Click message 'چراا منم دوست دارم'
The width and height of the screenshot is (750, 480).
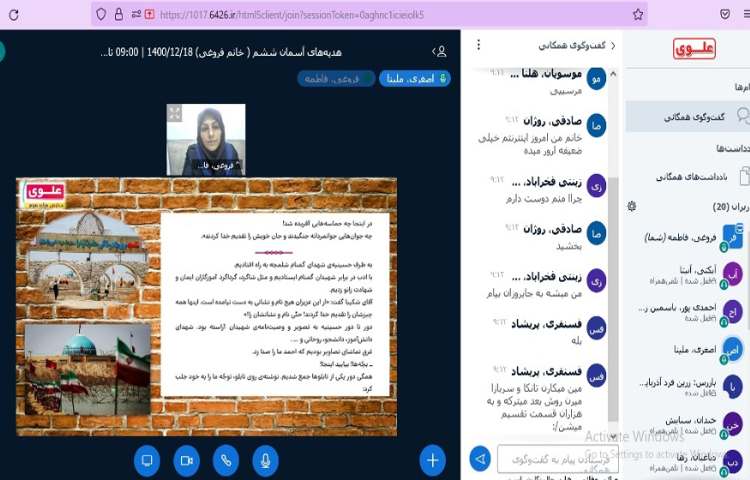click(544, 198)
